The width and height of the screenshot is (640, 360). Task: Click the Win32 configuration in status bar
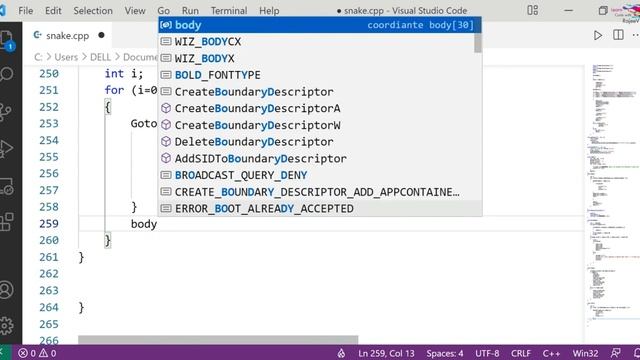(x=585, y=353)
